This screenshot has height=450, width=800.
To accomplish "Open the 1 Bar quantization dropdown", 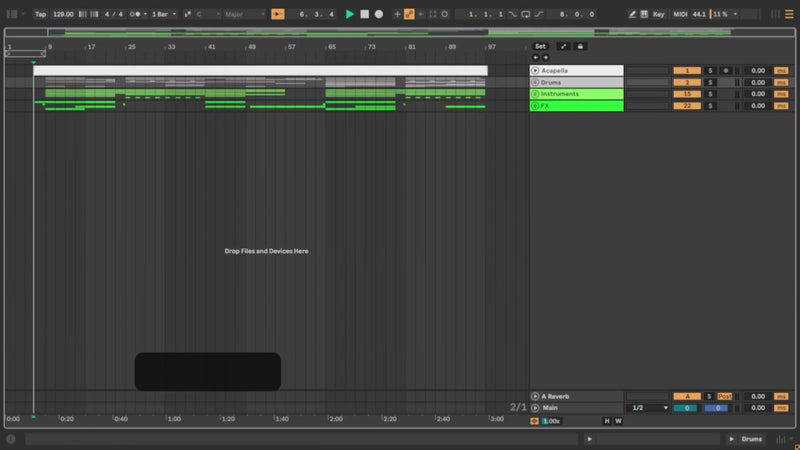I will coord(162,14).
